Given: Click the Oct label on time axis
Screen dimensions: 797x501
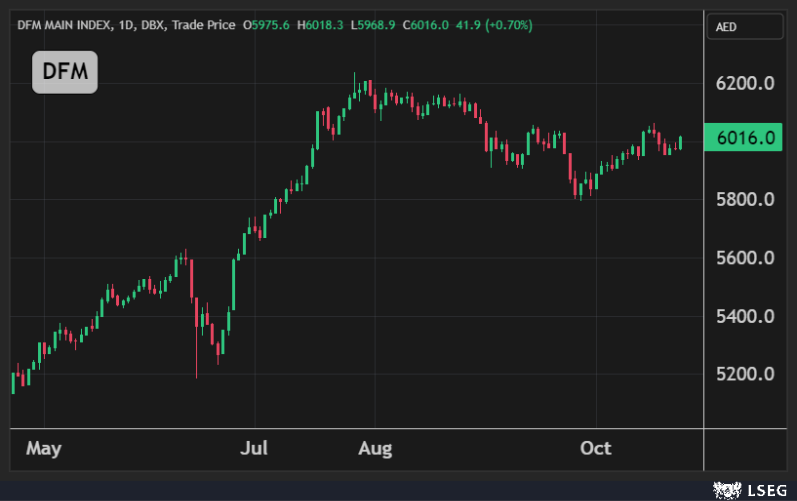Looking at the screenshot, I should pos(595,448).
